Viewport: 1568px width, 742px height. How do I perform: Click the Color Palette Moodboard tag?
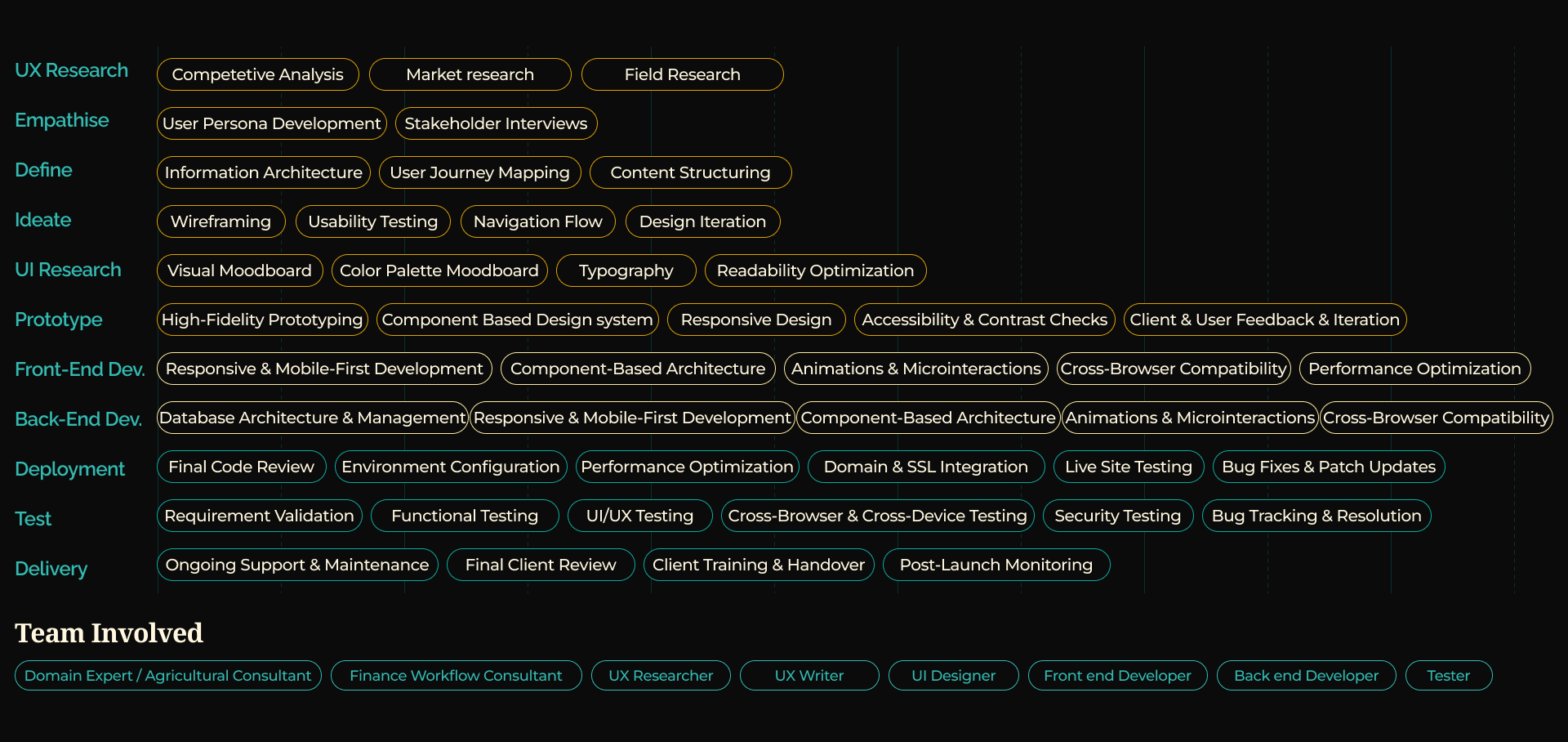click(x=439, y=270)
